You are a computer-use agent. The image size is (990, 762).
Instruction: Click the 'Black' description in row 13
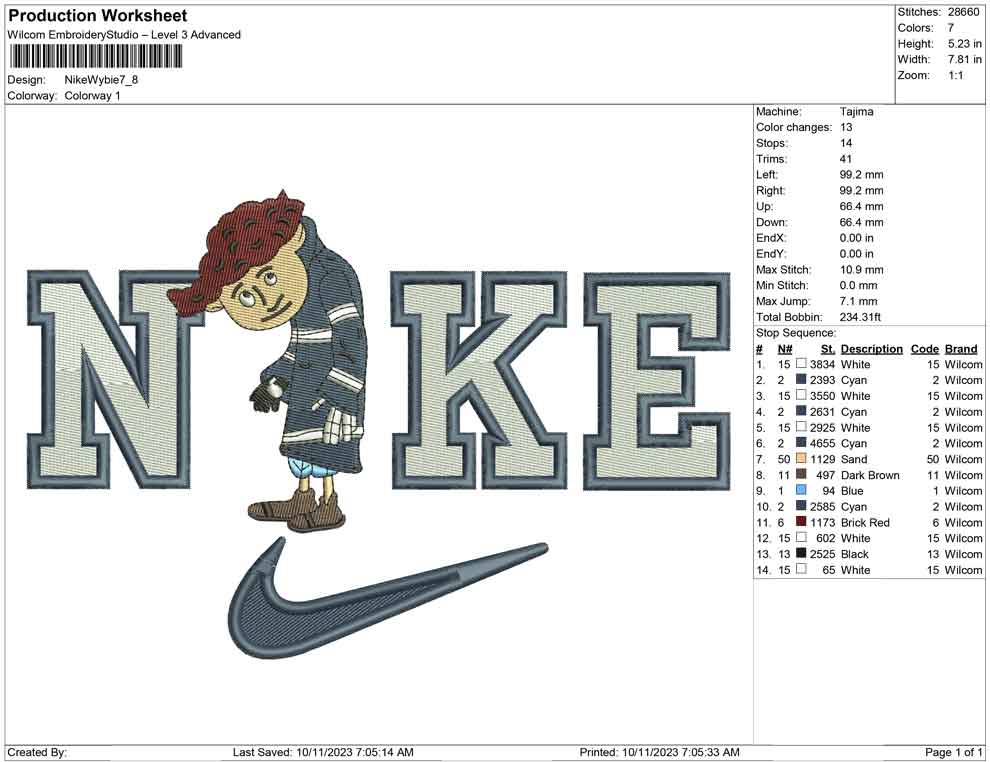(854, 554)
